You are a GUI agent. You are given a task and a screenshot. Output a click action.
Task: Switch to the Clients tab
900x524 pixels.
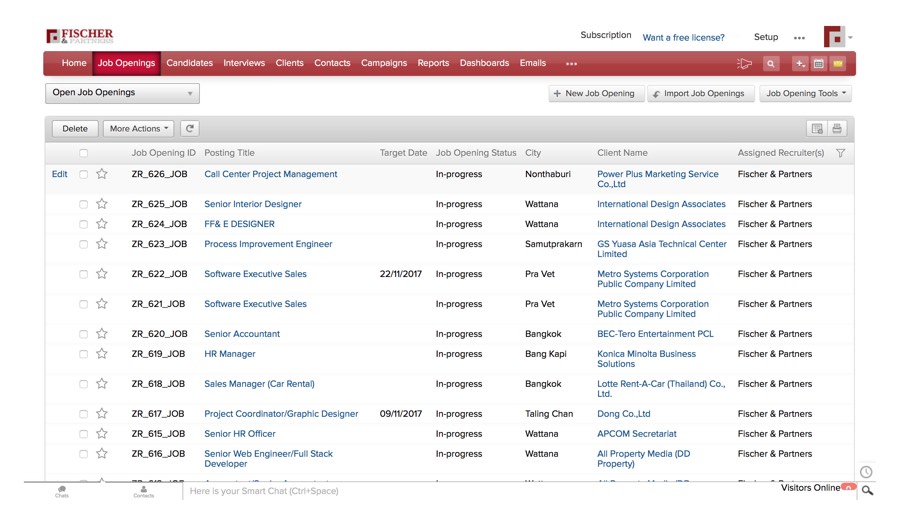click(289, 63)
